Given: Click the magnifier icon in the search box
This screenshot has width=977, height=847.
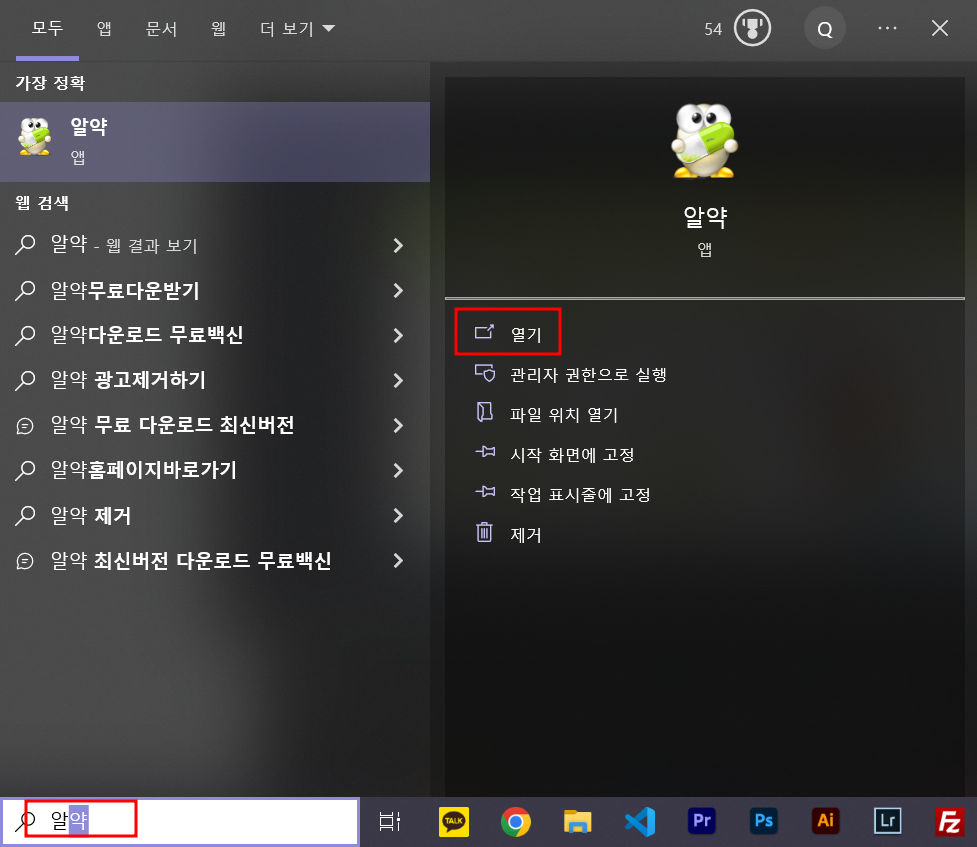Looking at the screenshot, I should click(26, 821).
